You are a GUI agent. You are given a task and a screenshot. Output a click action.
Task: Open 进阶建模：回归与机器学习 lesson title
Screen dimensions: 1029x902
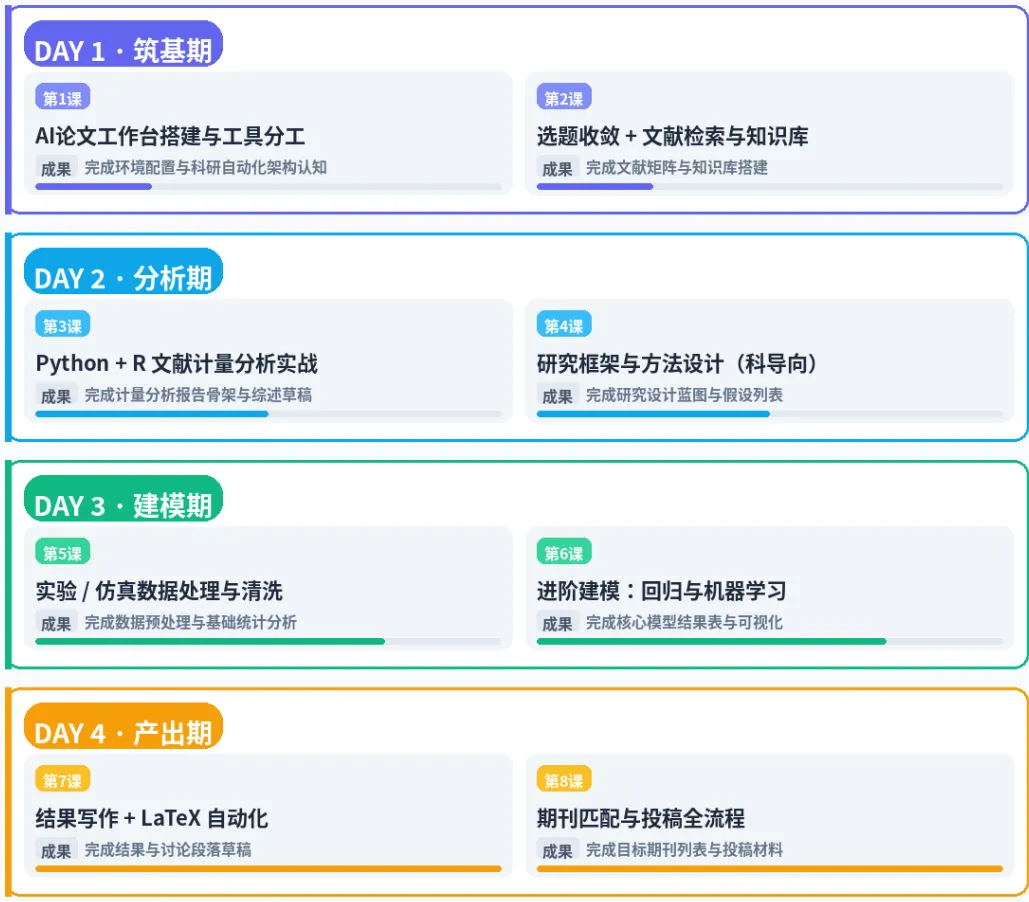tap(661, 591)
